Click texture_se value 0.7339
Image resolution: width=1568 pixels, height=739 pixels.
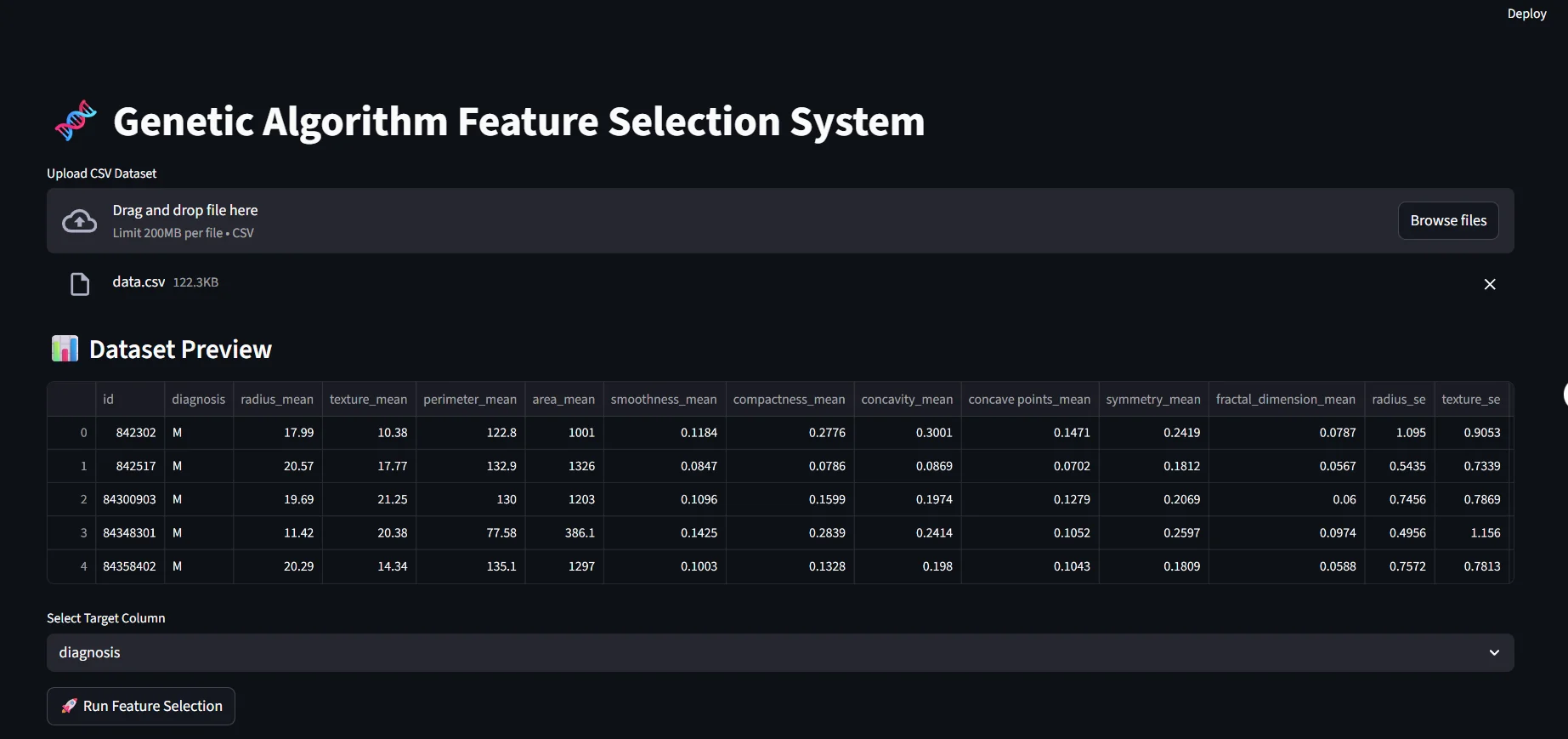click(1472, 466)
